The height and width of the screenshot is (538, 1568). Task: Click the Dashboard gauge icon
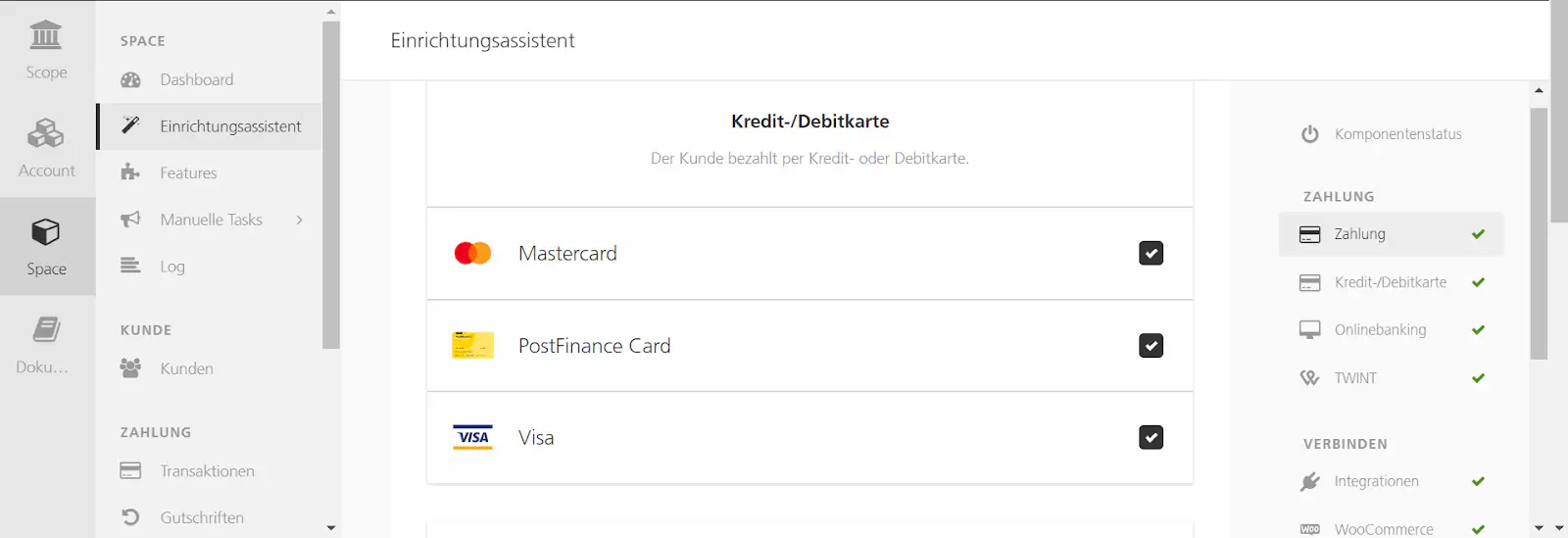pos(130,80)
